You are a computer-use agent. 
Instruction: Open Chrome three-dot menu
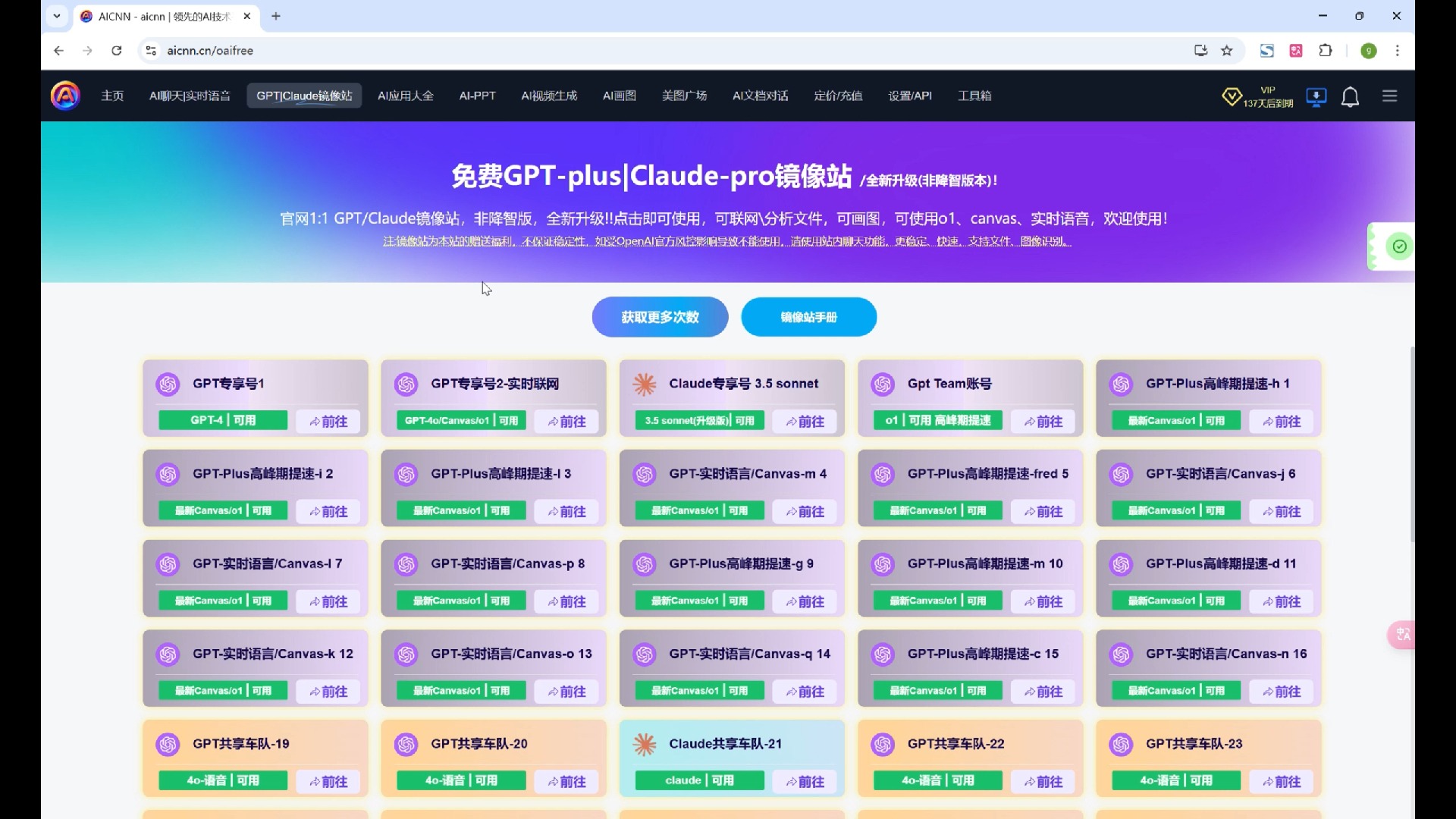click(x=1398, y=51)
